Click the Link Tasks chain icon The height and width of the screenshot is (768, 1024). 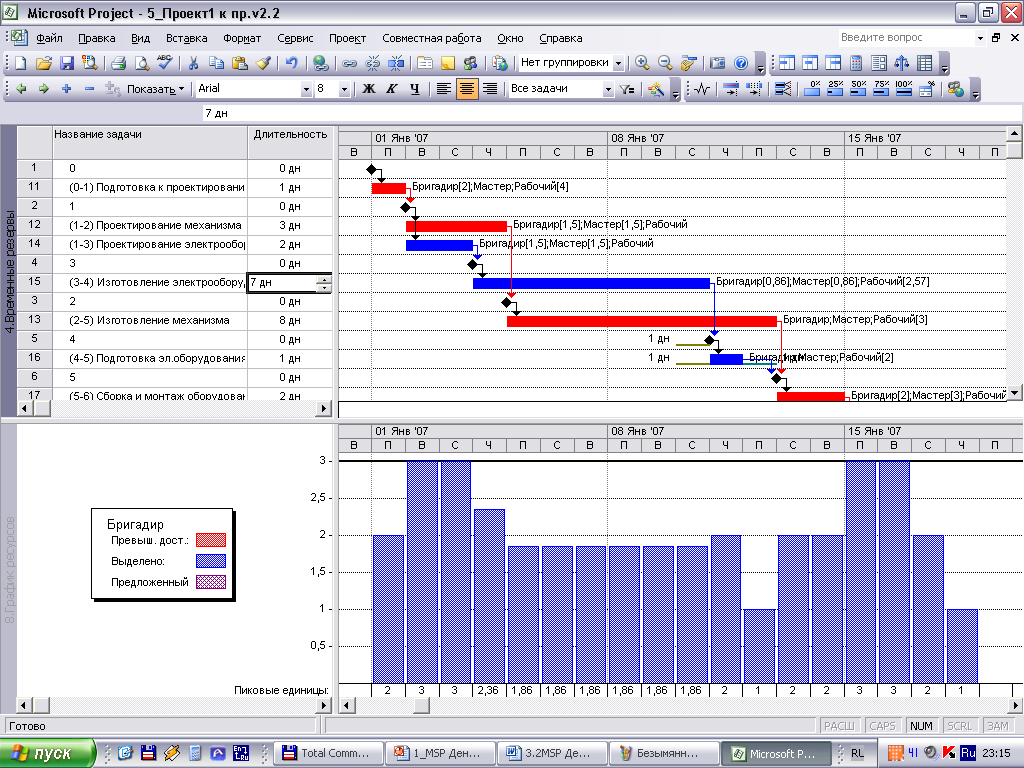349,63
